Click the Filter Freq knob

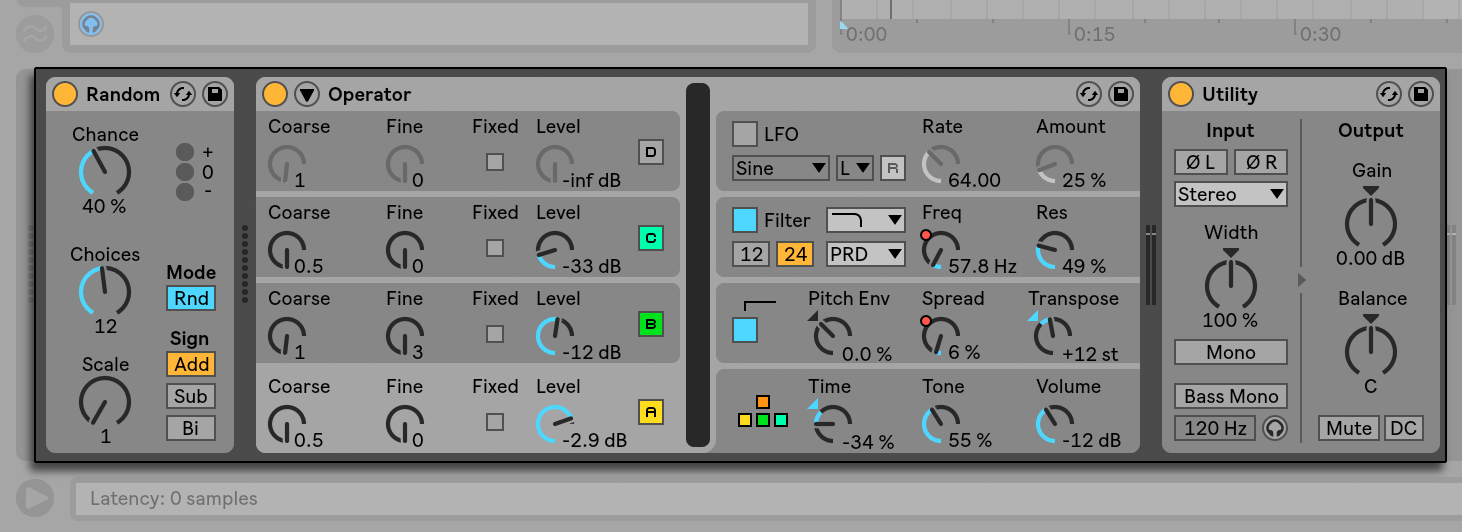click(941, 249)
